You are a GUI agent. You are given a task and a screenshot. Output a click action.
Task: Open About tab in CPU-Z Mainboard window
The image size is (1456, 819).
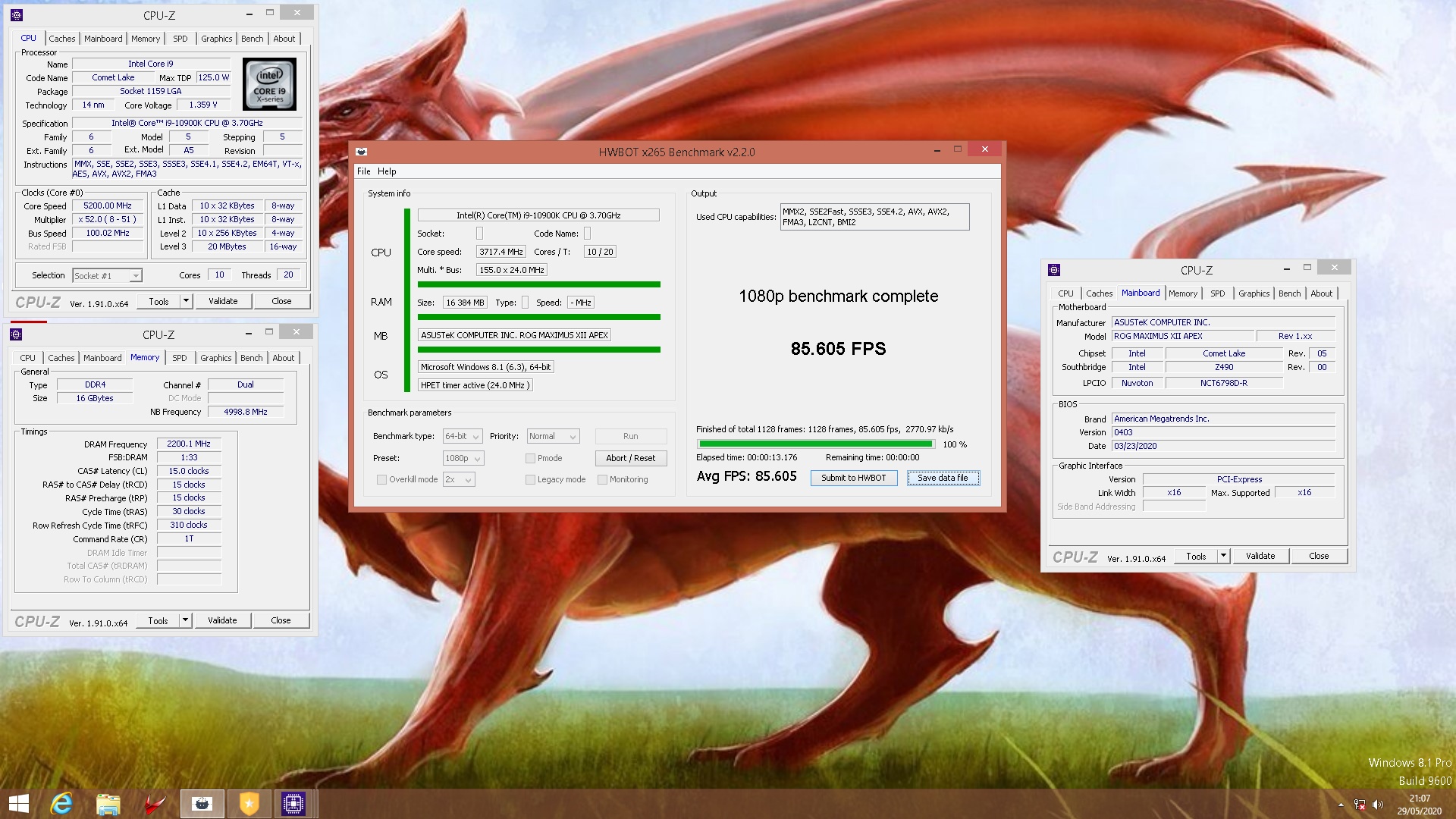1321,293
